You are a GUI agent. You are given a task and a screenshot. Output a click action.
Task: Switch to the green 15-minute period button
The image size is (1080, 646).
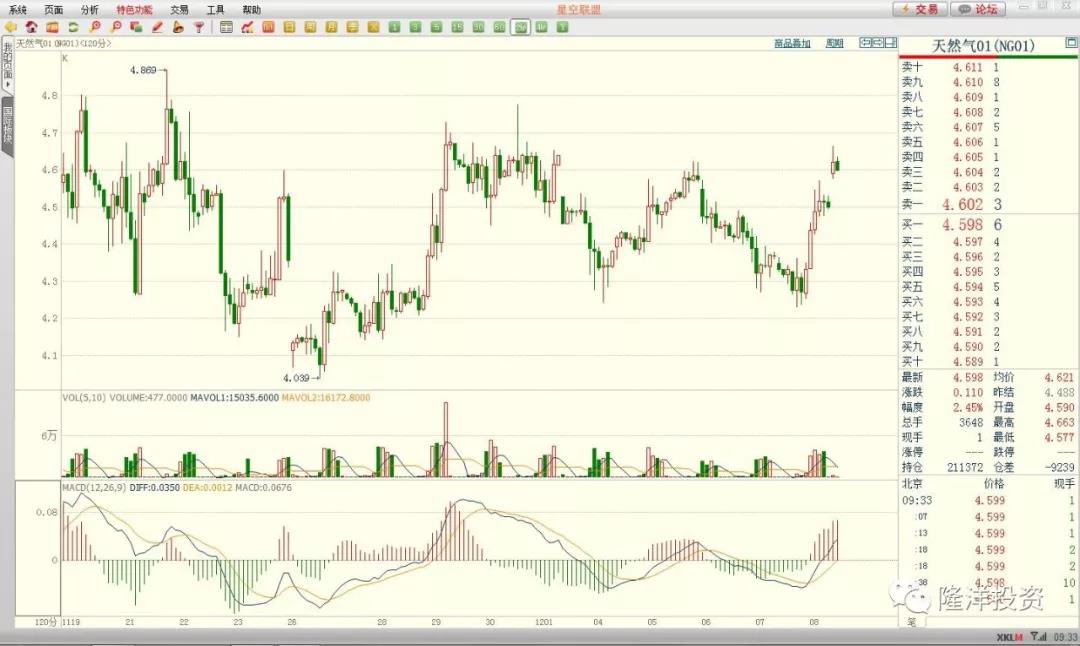[457, 27]
